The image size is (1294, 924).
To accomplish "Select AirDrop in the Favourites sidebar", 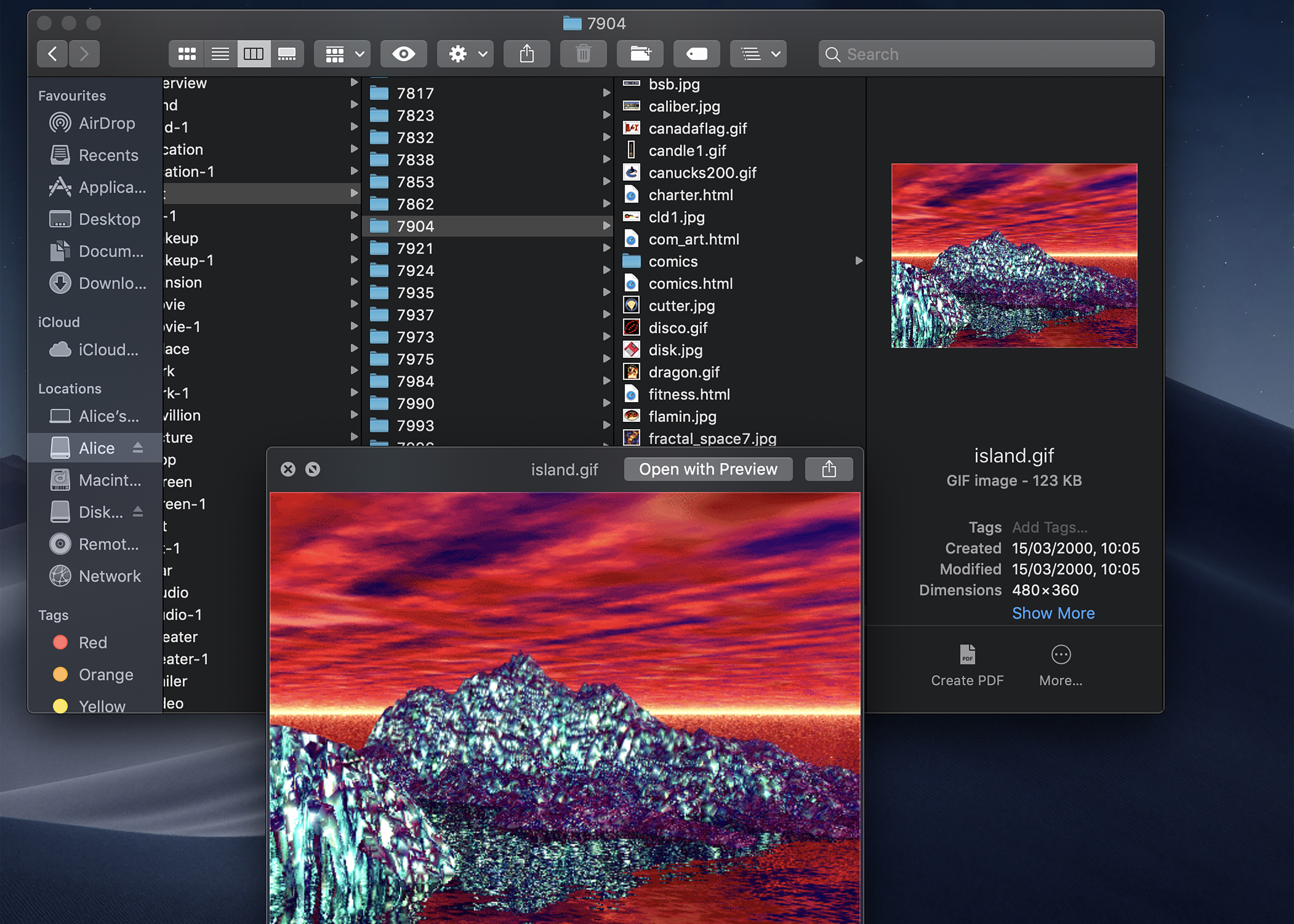I will pyautogui.click(x=106, y=123).
